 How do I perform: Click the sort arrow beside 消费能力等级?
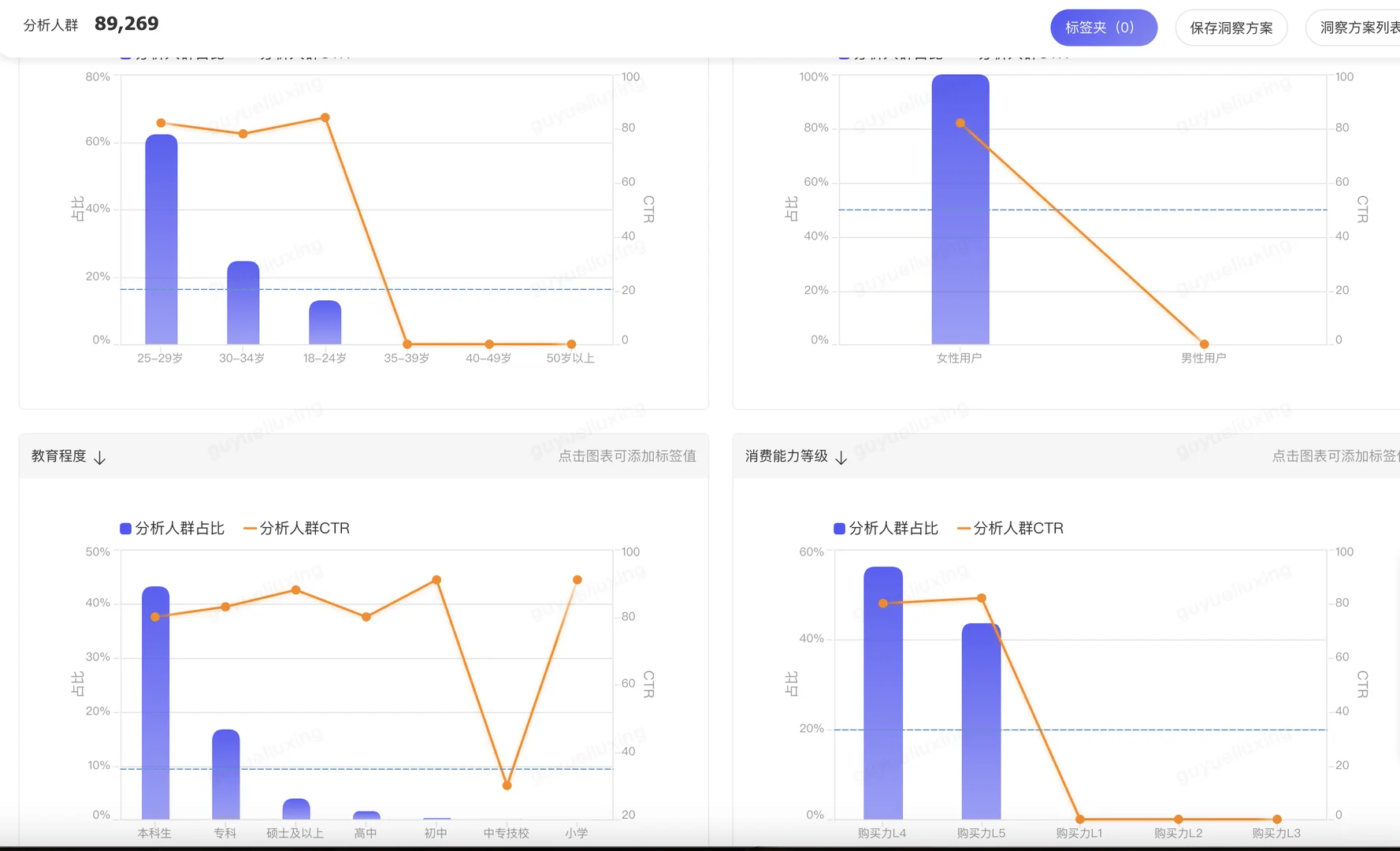pos(840,456)
